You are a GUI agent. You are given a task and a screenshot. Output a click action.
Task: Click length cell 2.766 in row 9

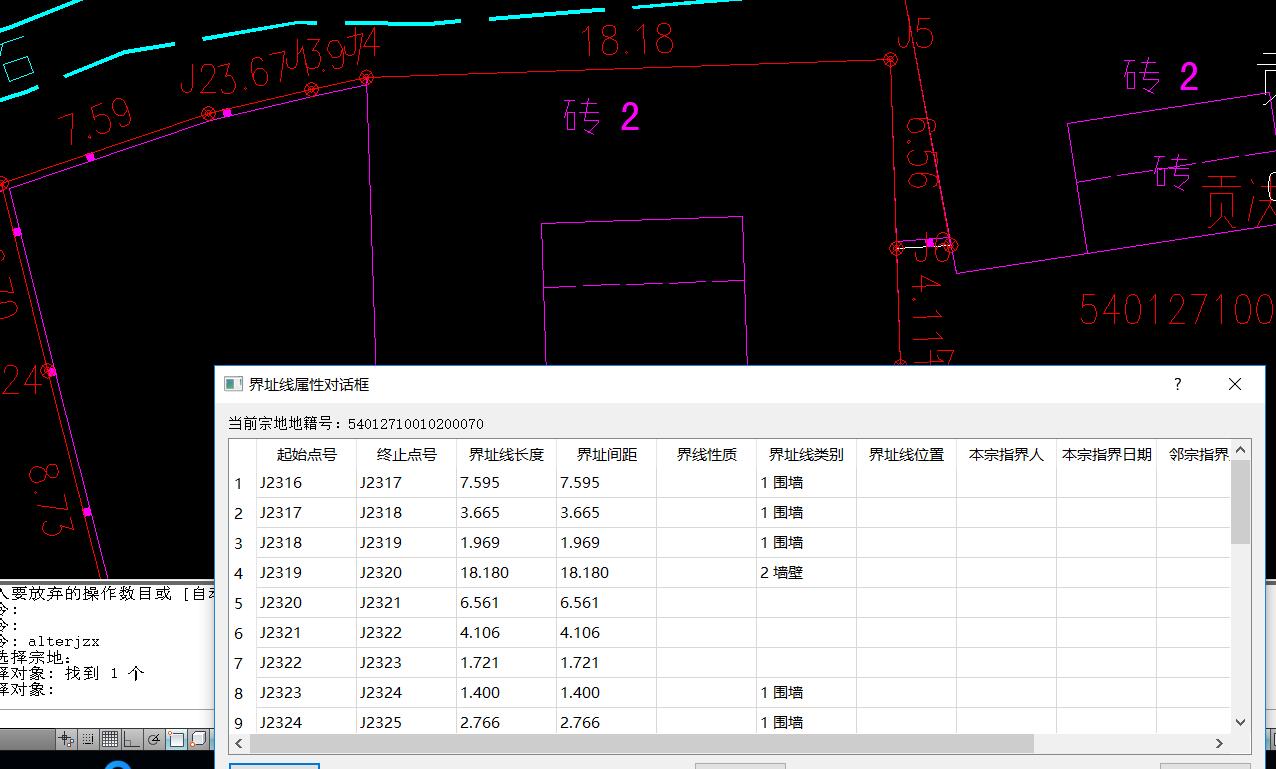pos(507,722)
